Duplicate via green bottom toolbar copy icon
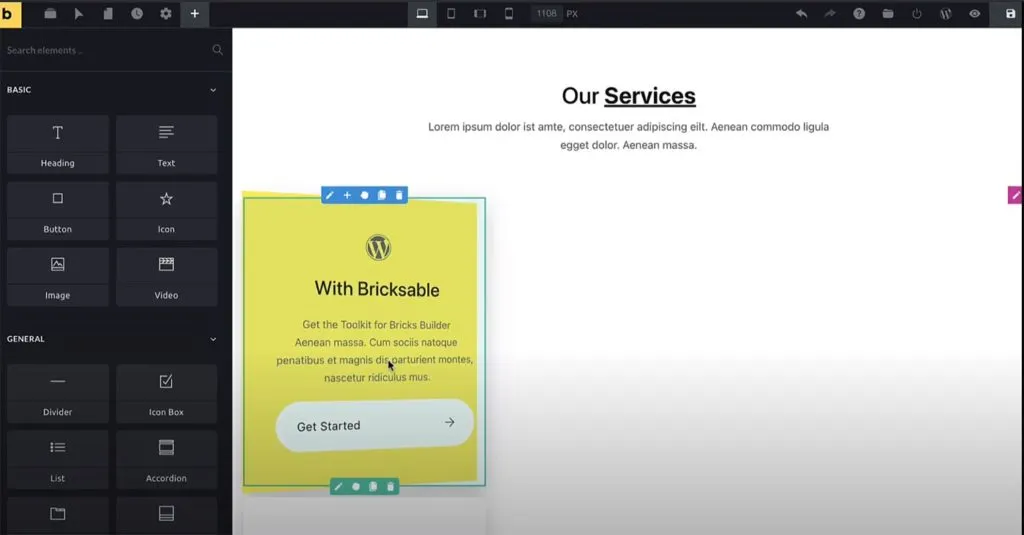The width and height of the screenshot is (1024, 535). coord(373,487)
